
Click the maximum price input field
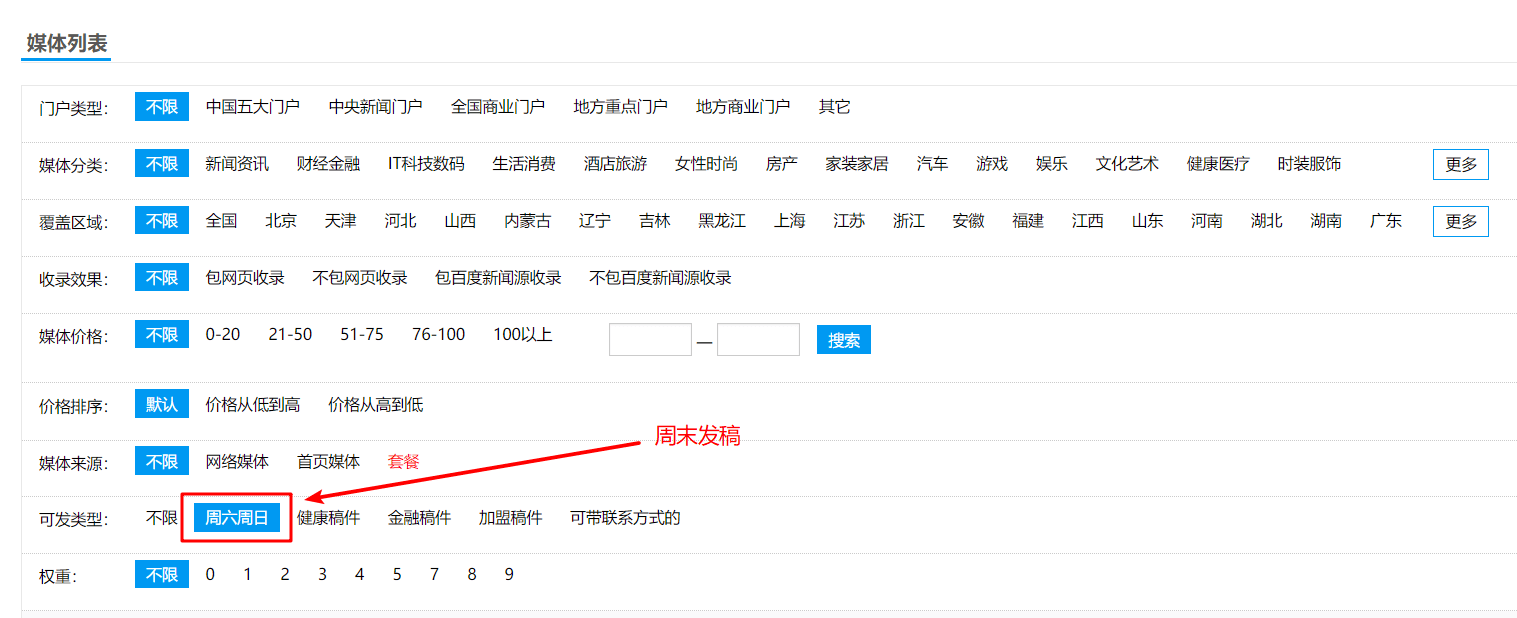(x=758, y=340)
